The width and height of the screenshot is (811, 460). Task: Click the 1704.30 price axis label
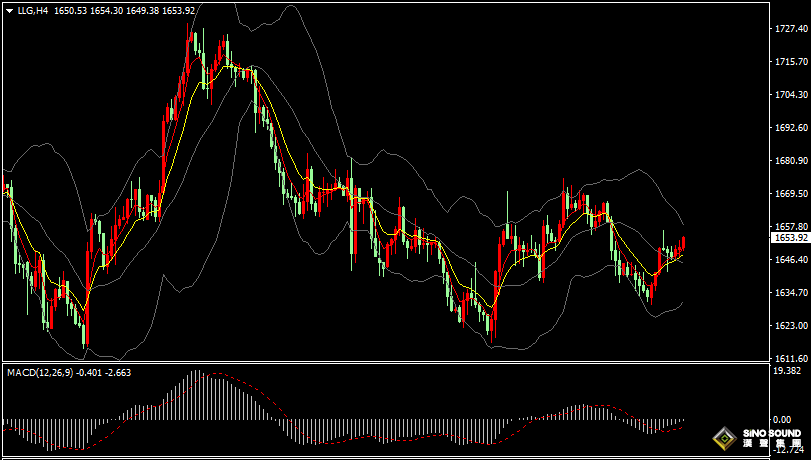(x=791, y=95)
